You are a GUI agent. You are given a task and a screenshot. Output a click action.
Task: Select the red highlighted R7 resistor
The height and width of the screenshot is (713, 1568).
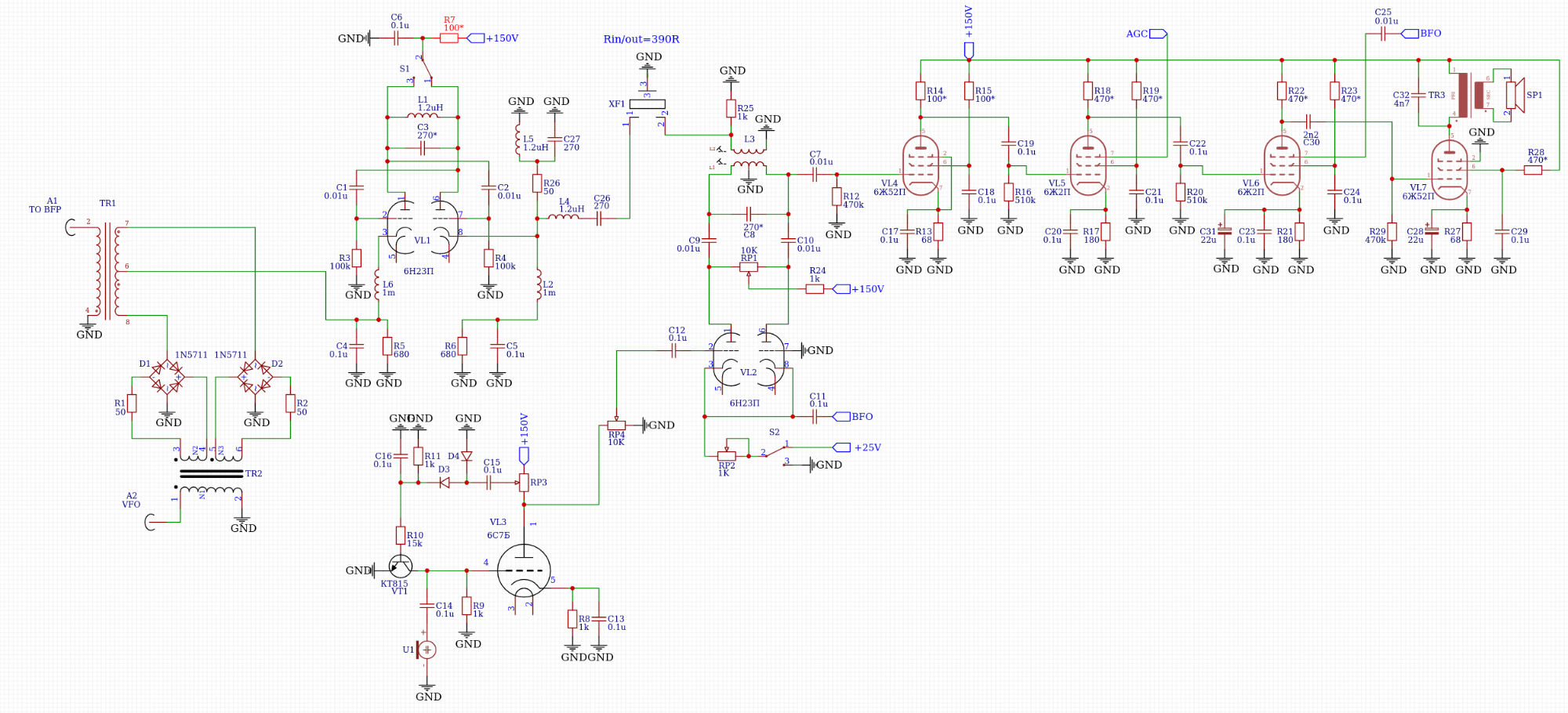(x=449, y=38)
